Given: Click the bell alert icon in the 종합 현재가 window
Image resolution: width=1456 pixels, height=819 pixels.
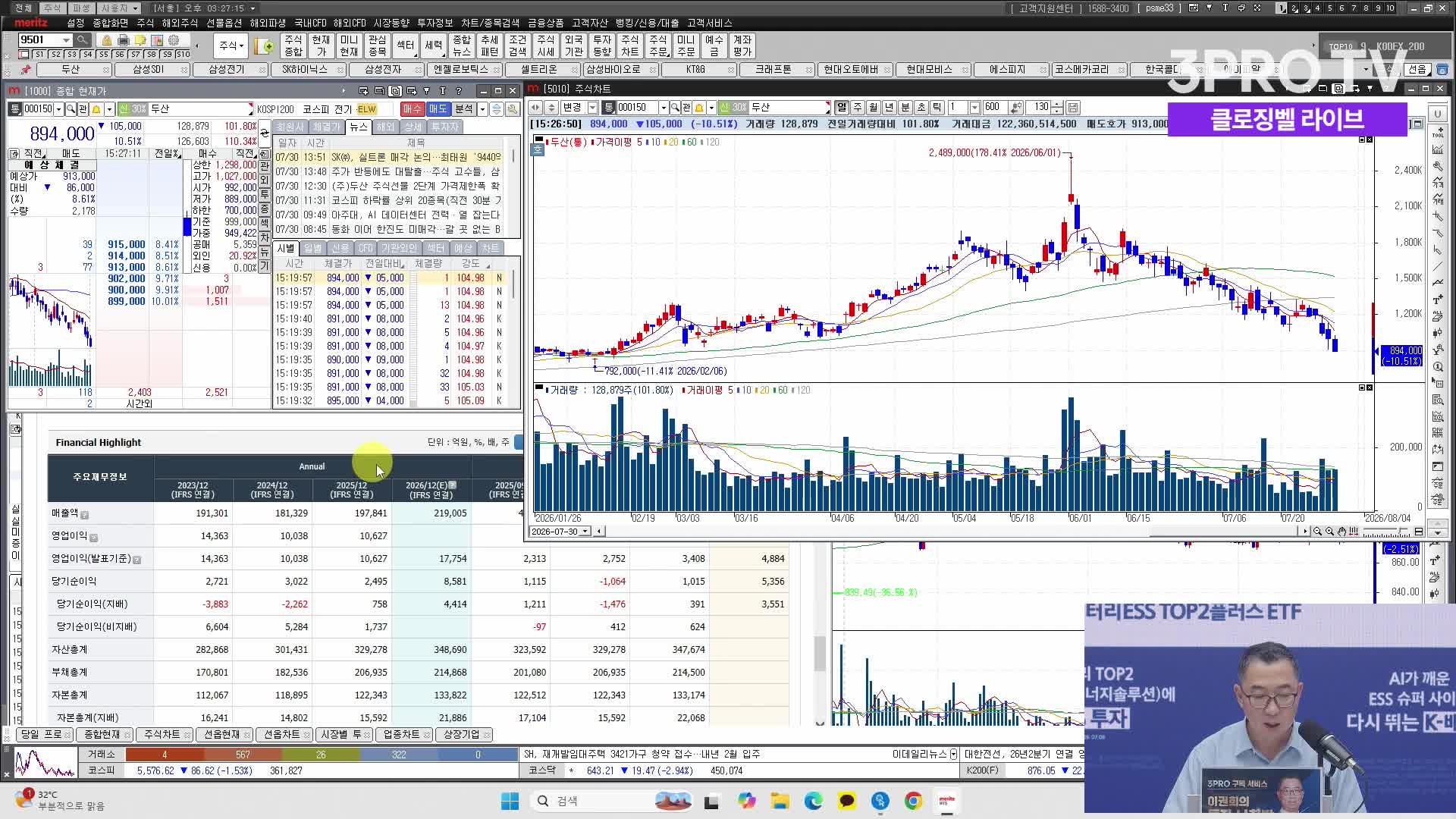Looking at the screenshot, I should coord(98,109).
